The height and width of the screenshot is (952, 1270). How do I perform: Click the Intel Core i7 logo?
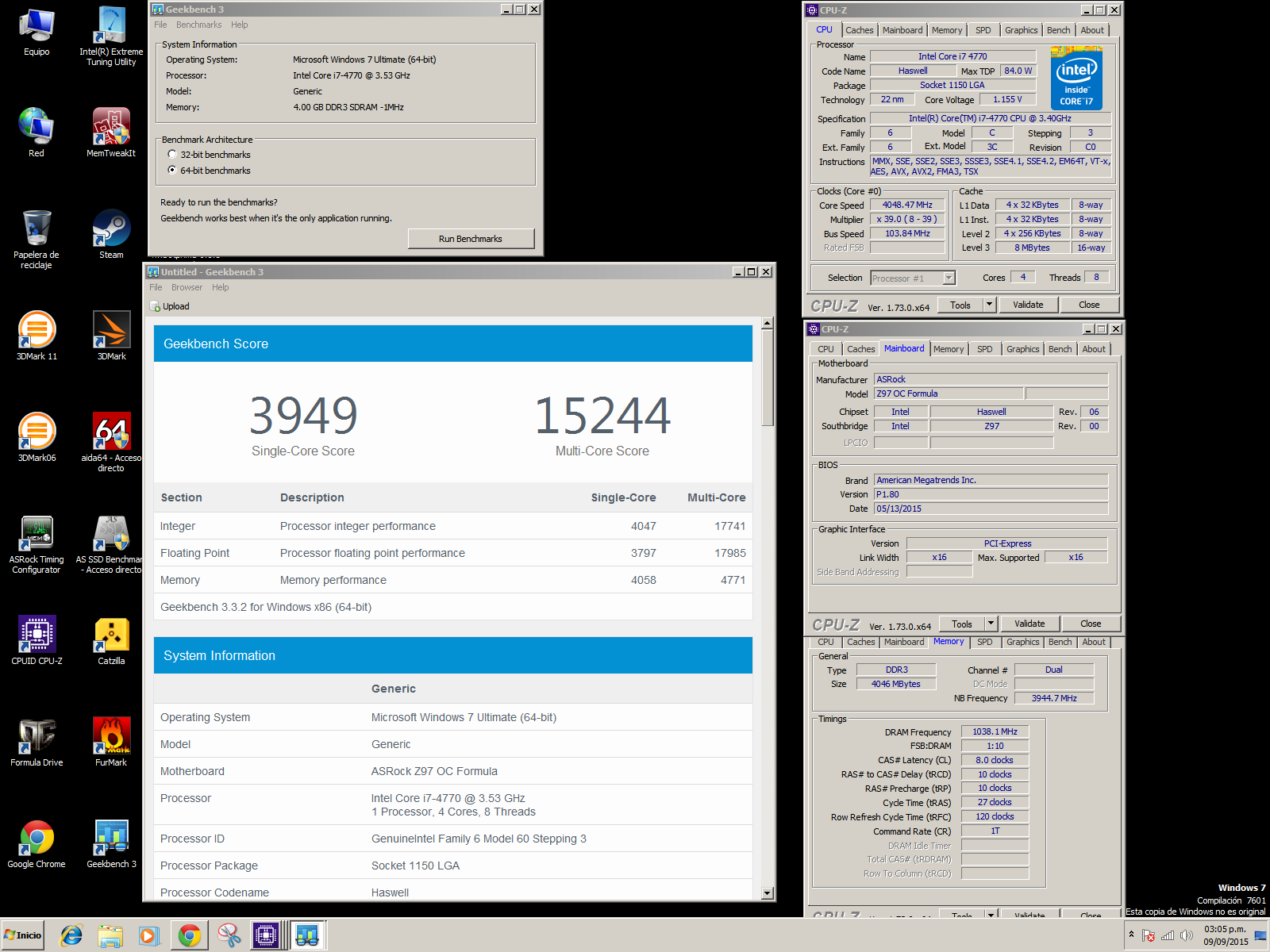pyautogui.click(x=1076, y=78)
